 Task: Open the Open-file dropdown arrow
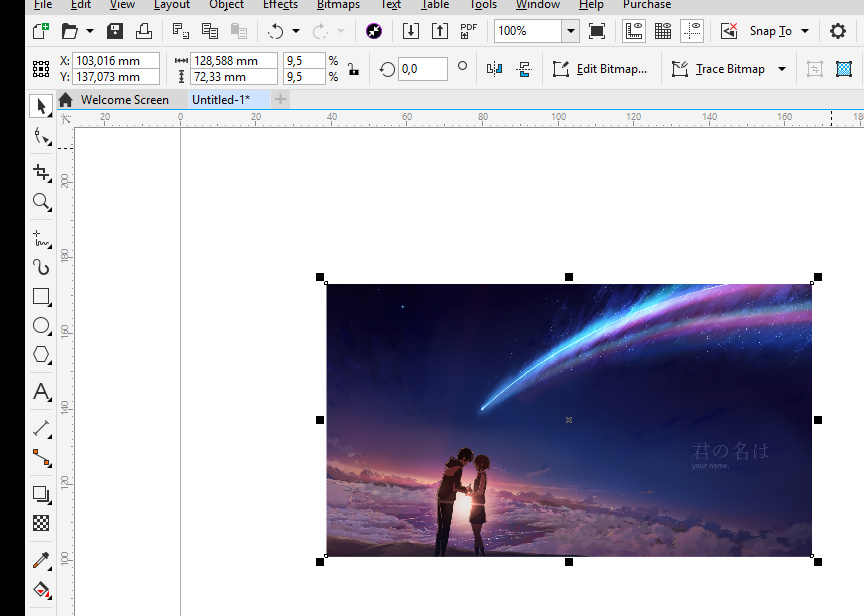point(90,31)
